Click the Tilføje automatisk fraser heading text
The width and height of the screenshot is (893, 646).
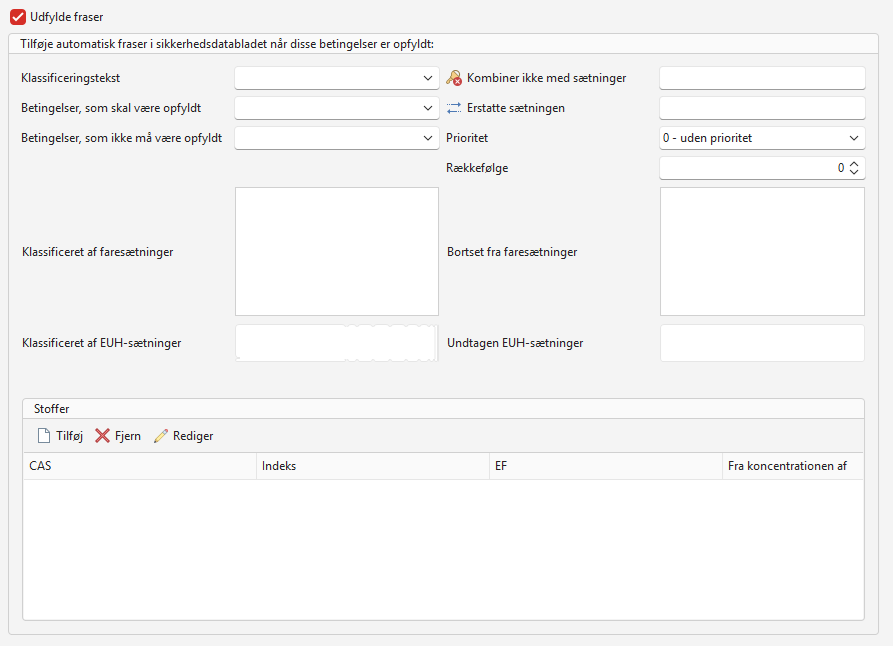(227, 44)
